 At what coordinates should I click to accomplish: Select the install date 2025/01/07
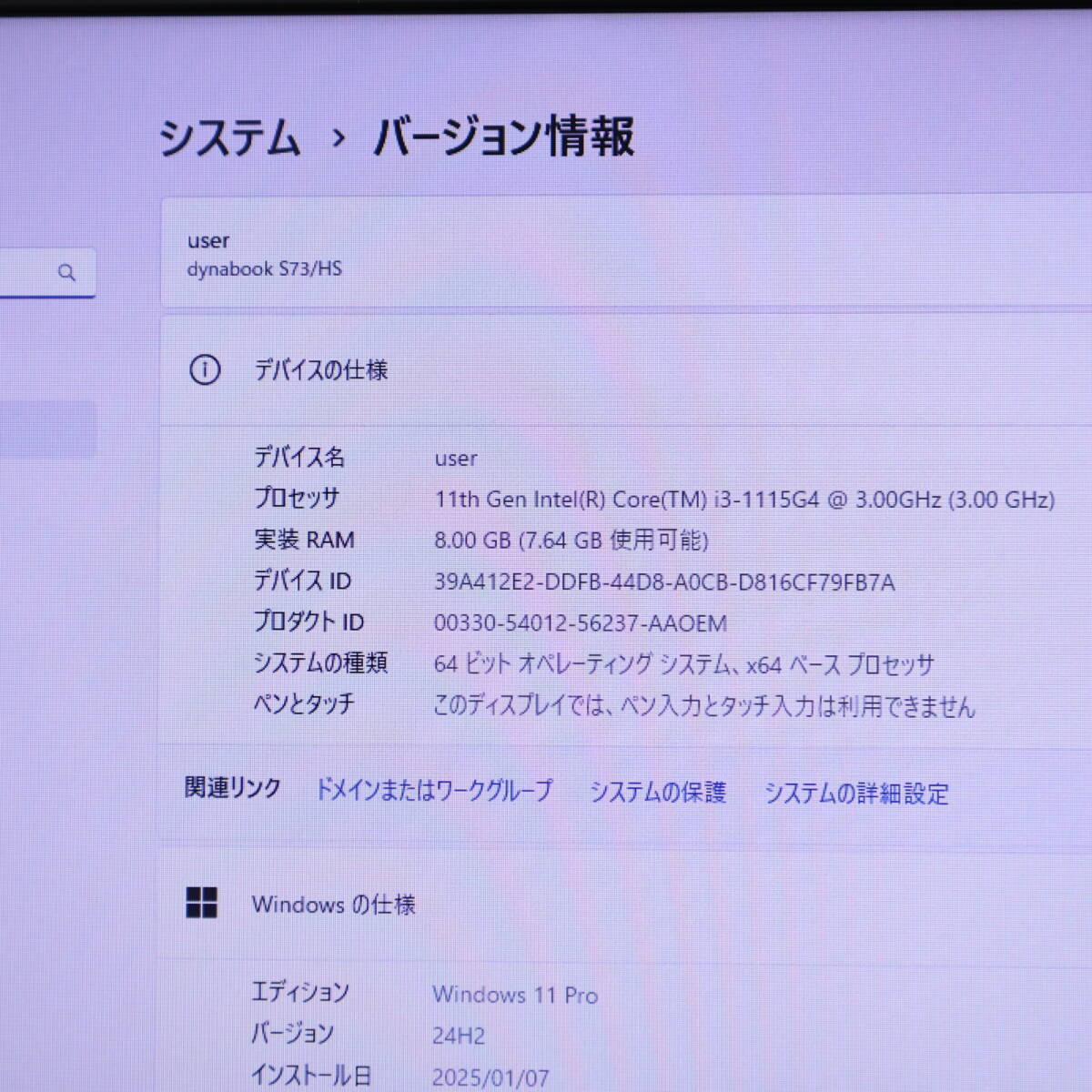pyautogui.click(x=490, y=1078)
